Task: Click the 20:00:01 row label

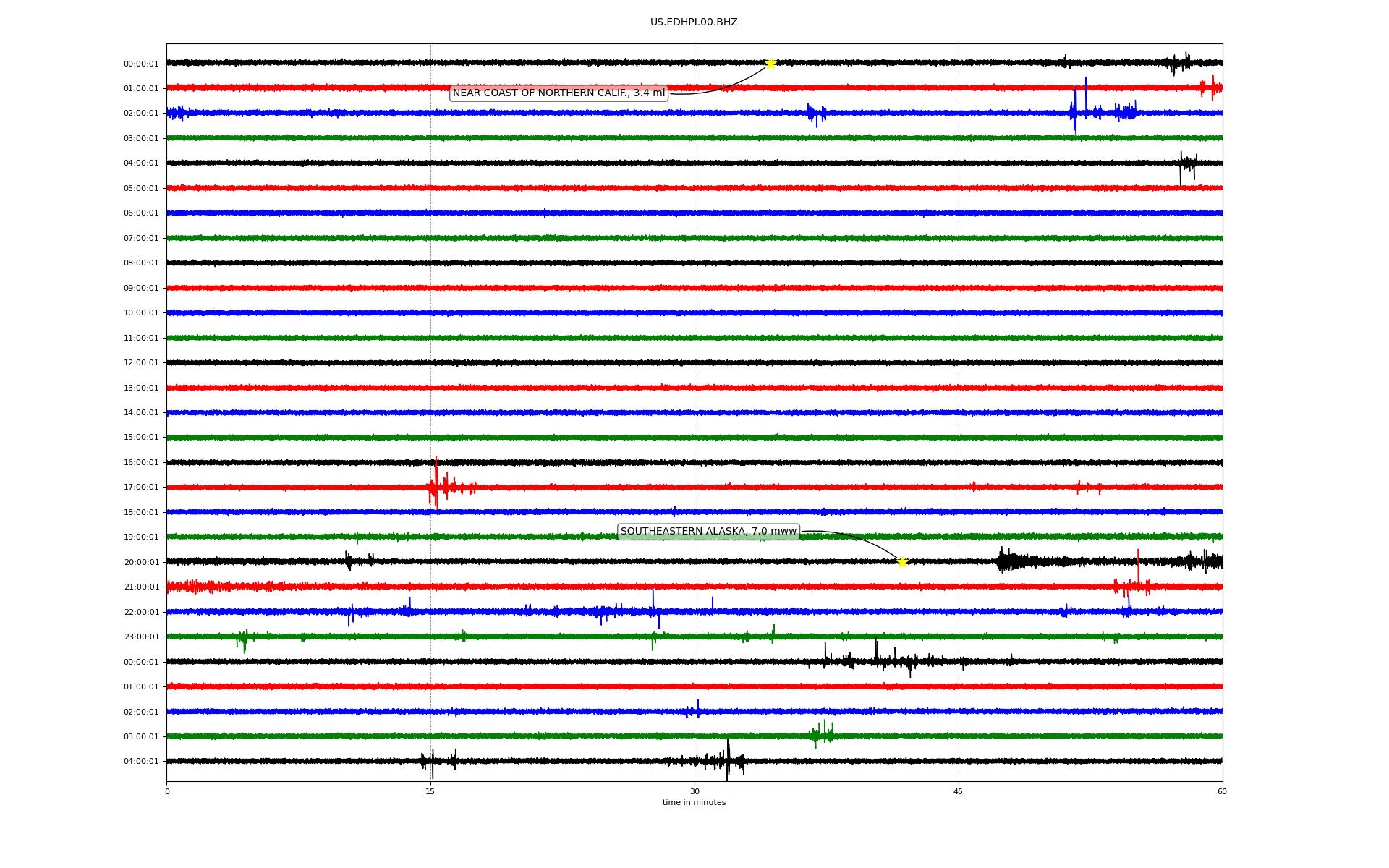Action: point(141,562)
